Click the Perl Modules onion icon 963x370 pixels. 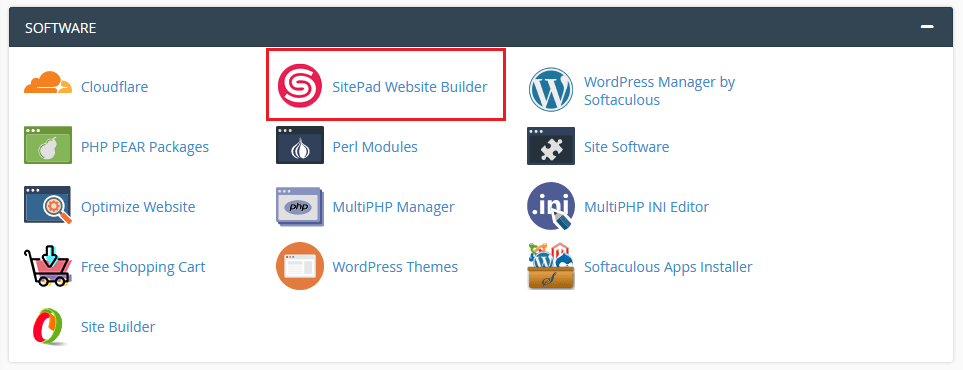tap(300, 145)
